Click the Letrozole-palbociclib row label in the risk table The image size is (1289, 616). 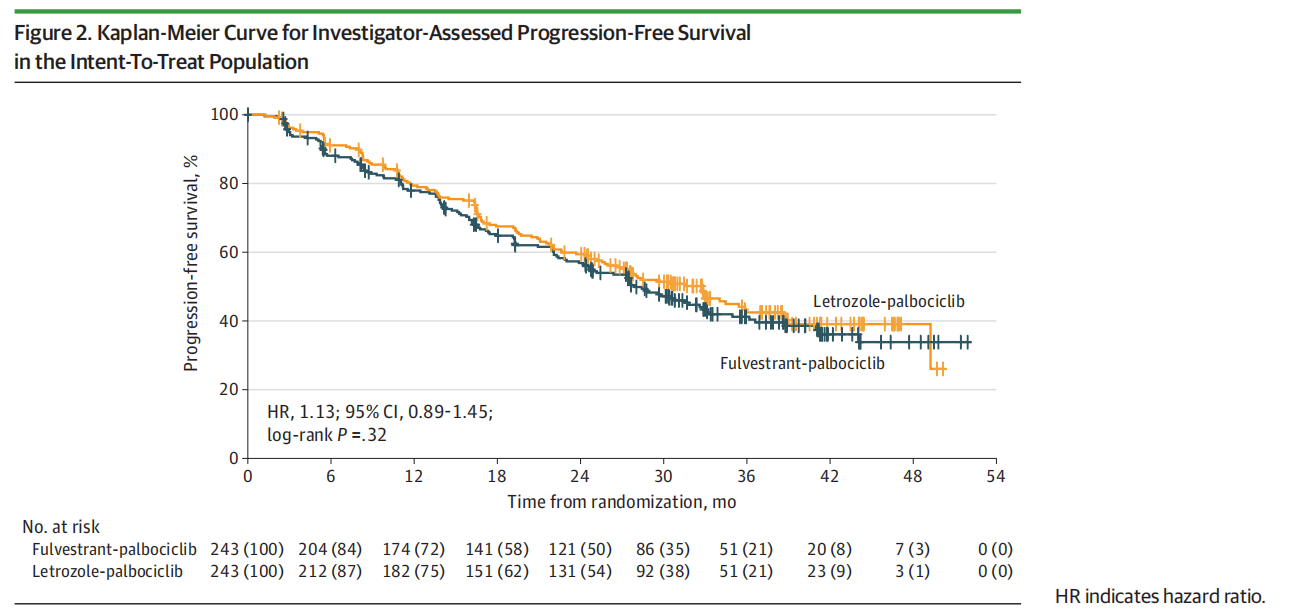(109, 572)
